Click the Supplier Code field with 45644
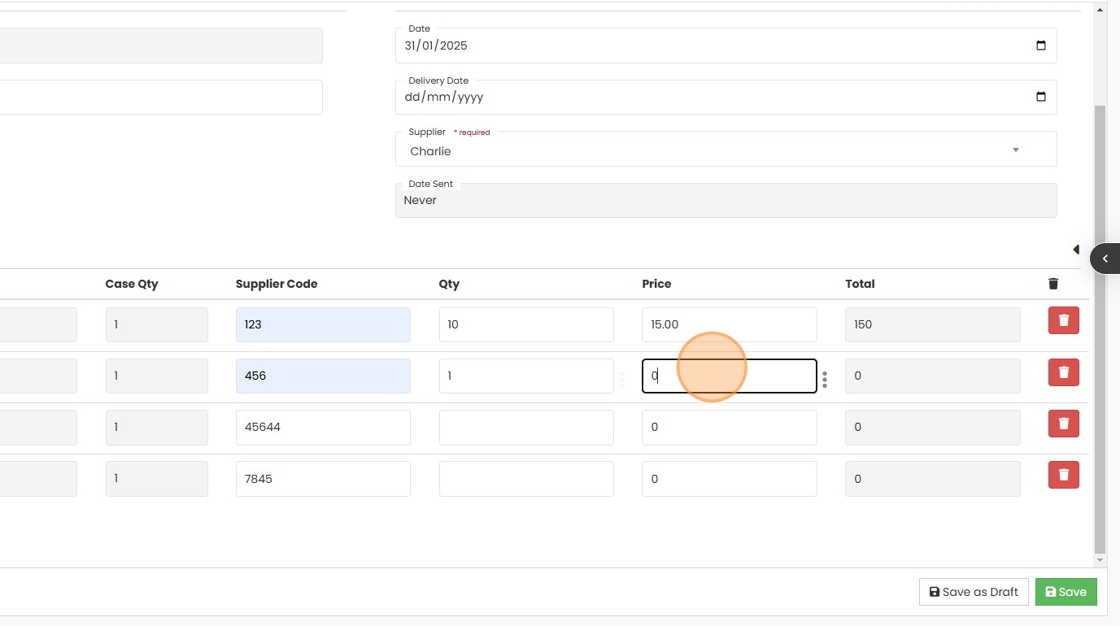Image resolution: width=1120 pixels, height=626 pixels. pos(322,428)
